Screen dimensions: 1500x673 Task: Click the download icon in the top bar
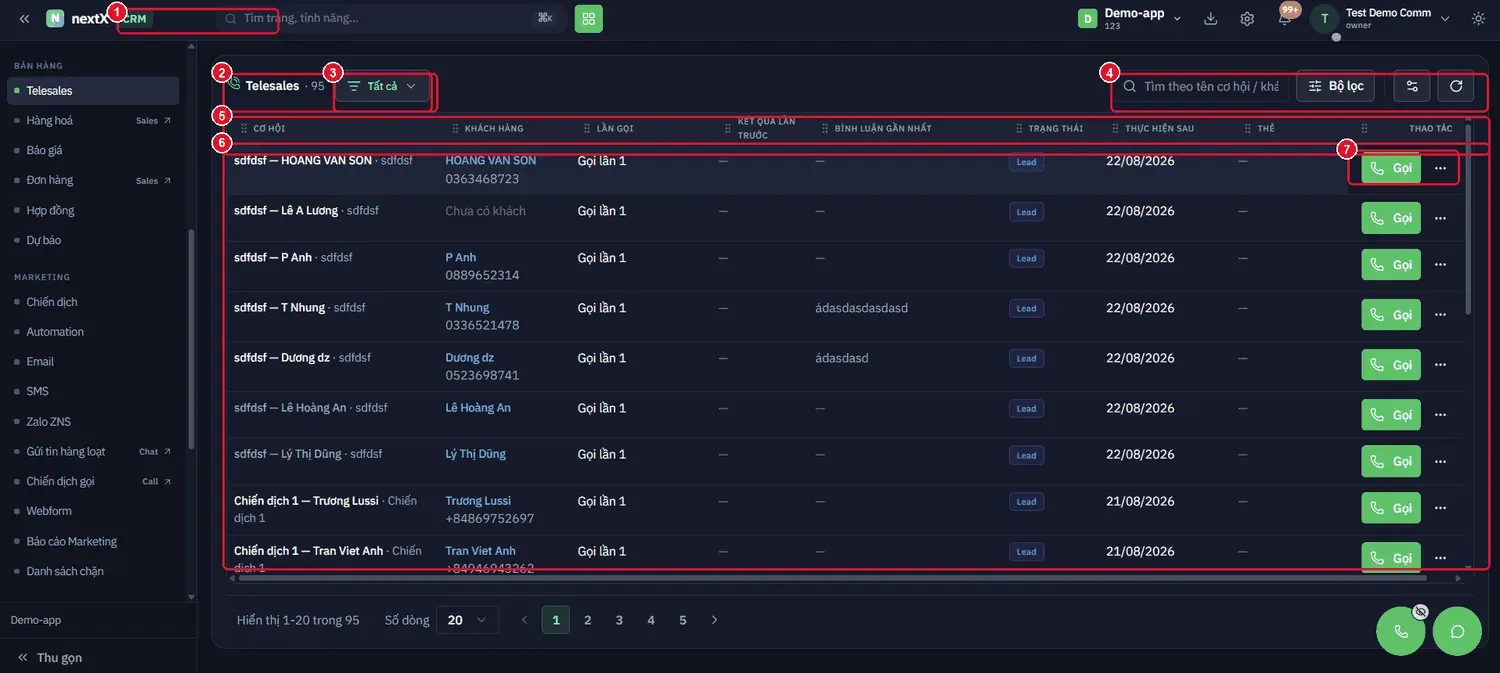click(x=1211, y=18)
